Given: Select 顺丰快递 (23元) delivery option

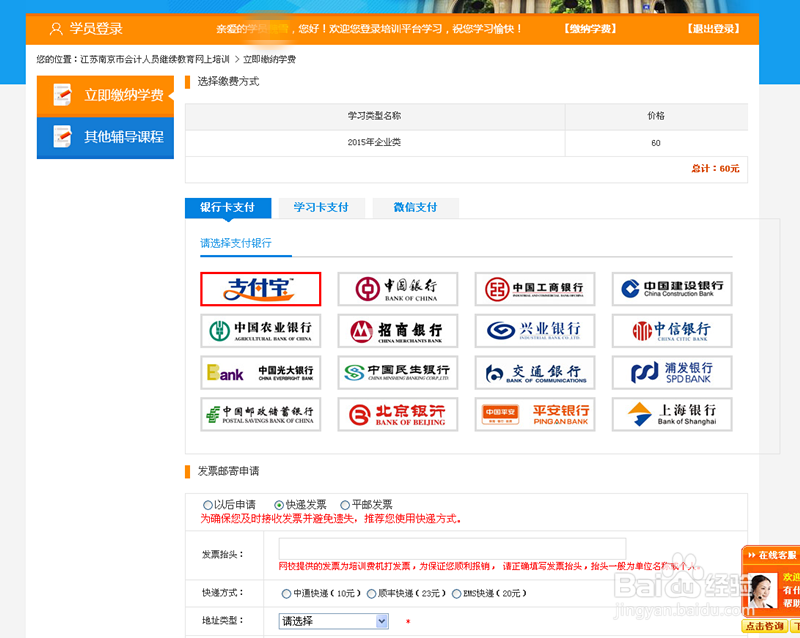Looking at the screenshot, I should click(371, 594).
